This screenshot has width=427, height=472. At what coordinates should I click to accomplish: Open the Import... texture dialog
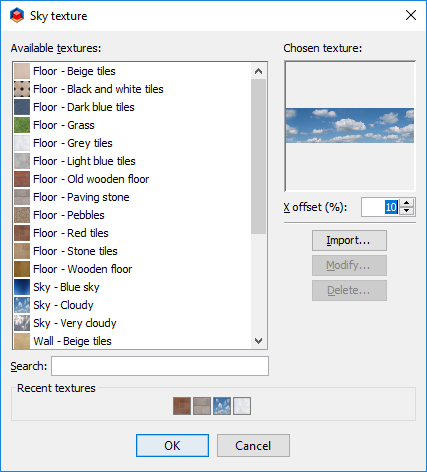[349, 240]
